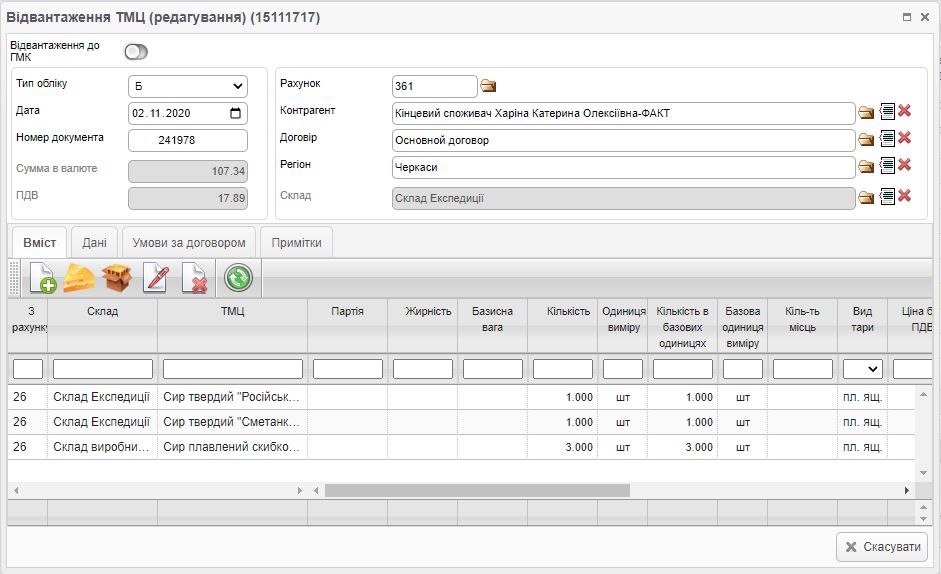Viewport: 941px width, 574px height.
Task: Open folder browse icon for Регіон
Action: (x=866, y=166)
